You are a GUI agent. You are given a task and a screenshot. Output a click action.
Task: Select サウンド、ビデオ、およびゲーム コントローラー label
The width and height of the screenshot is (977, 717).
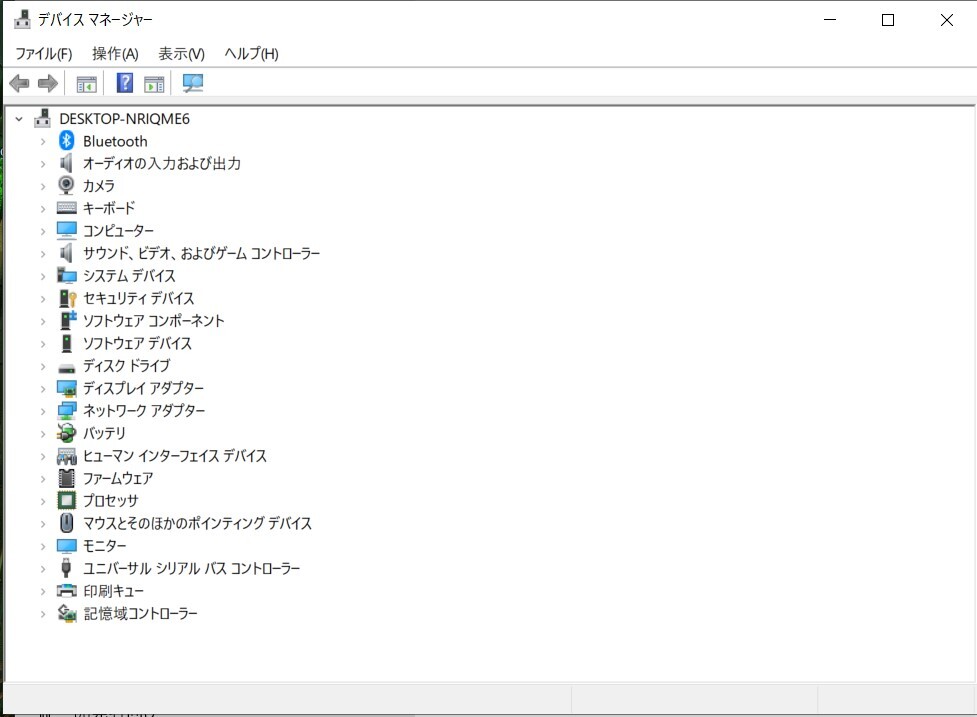201,253
